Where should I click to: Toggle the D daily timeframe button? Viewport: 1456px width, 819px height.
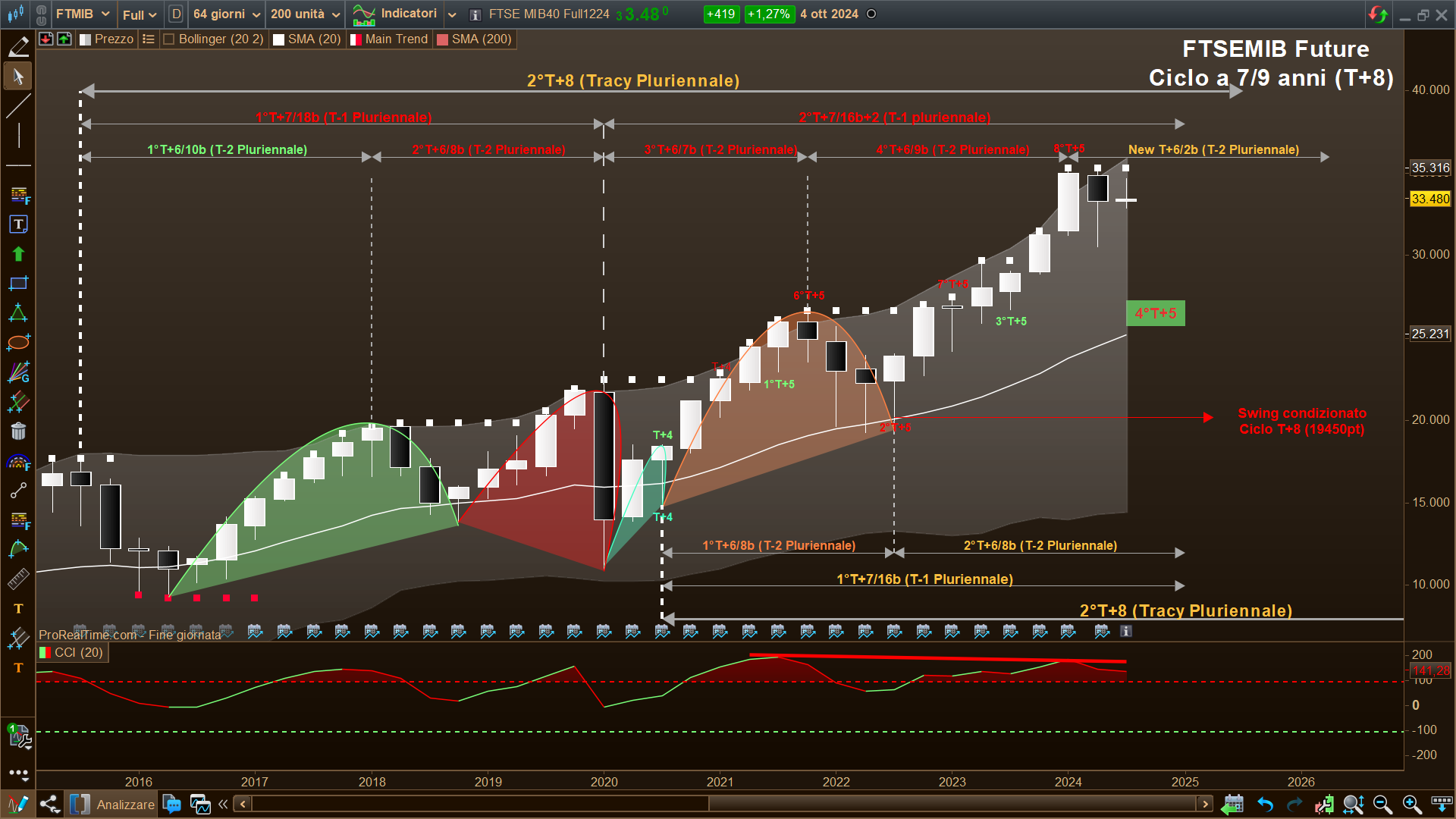click(x=176, y=14)
